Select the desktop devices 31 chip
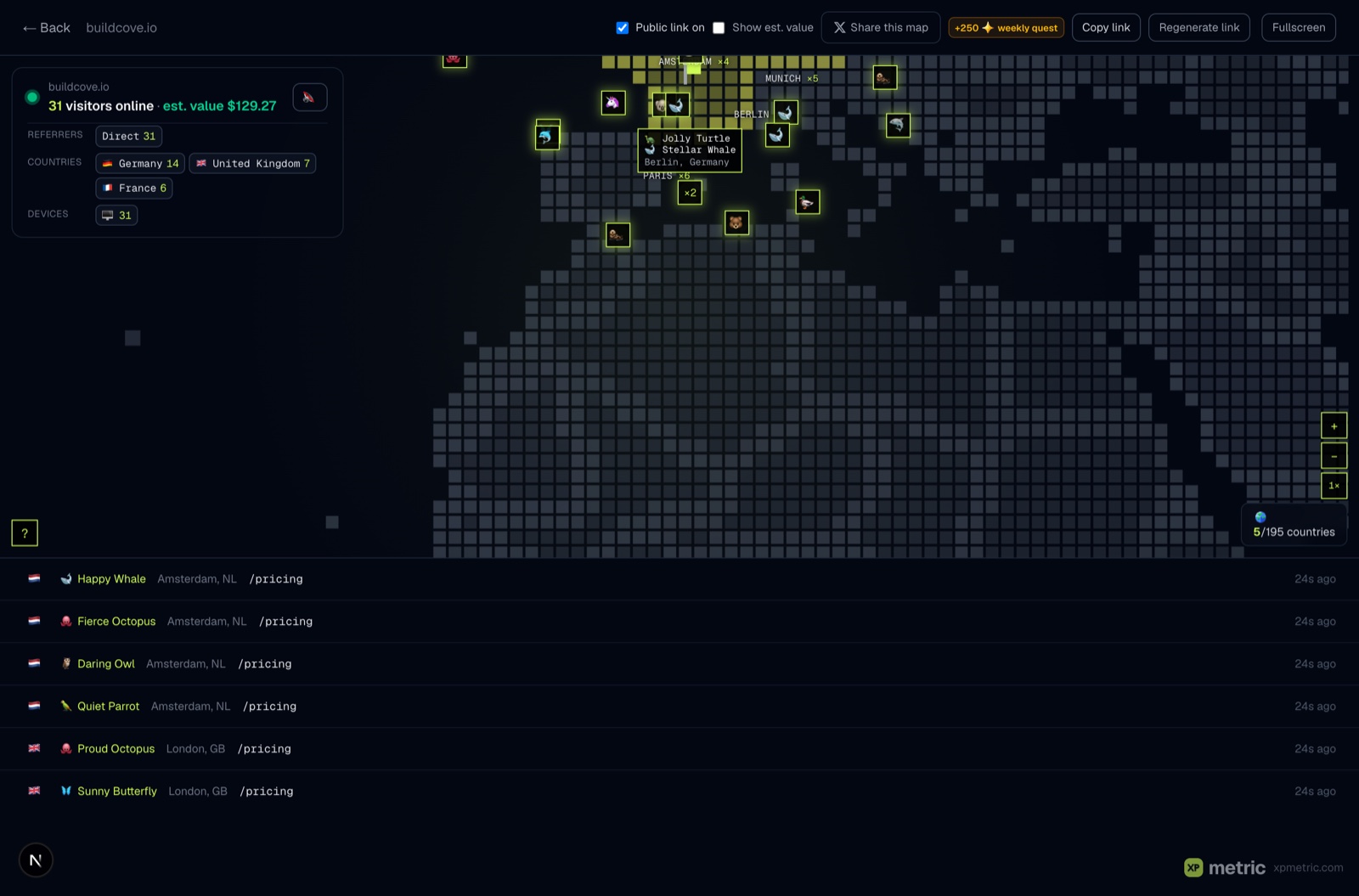Screen dimensions: 1359x896 tap(116, 215)
